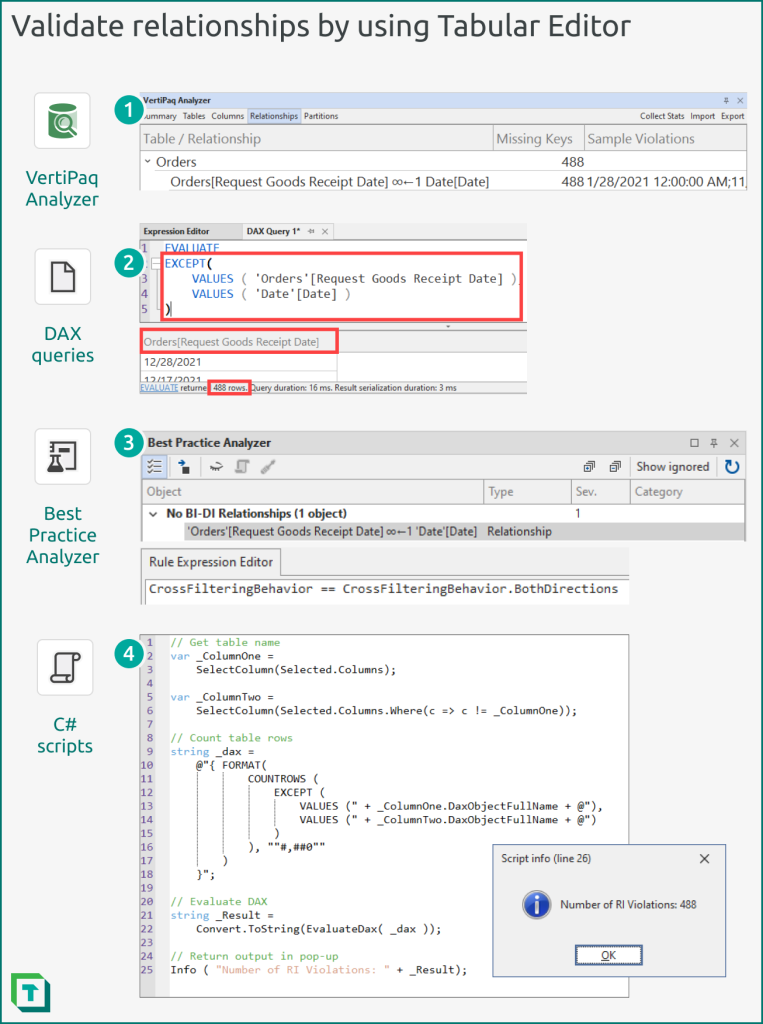Image resolution: width=763 pixels, height=1024 pixels.
Task: Click the Tabular Editor logo icon
Action: [30, 993]
